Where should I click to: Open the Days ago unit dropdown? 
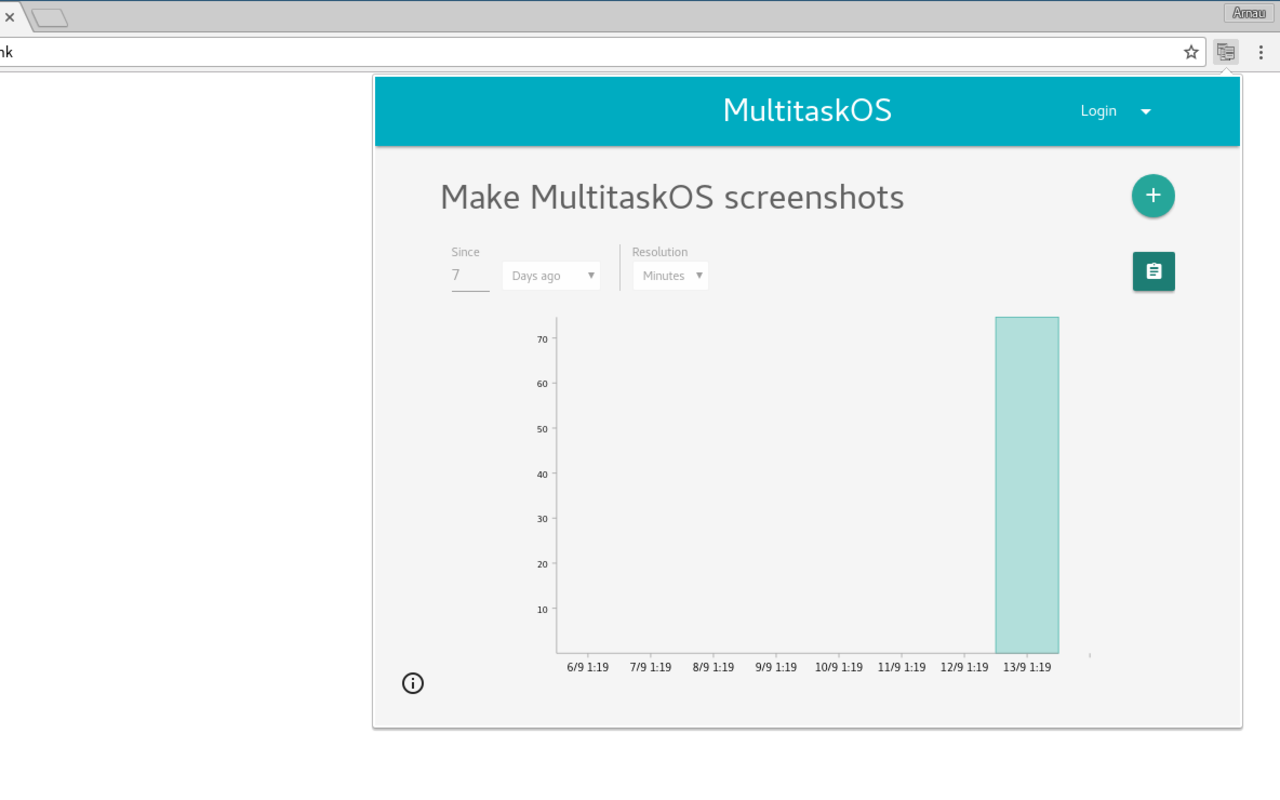(x=551, y=275)
